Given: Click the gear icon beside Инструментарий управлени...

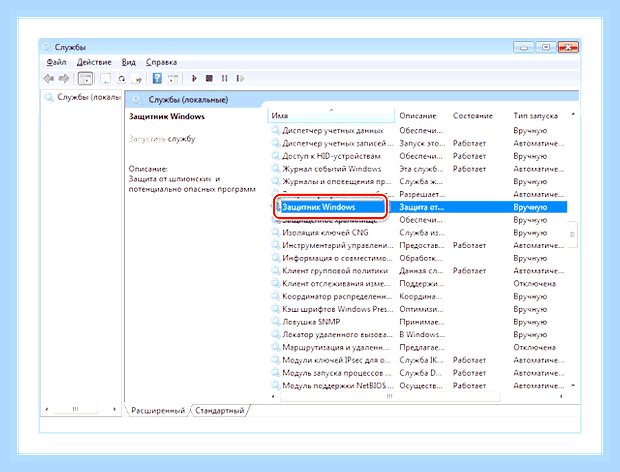Looking at the screenshot, I should pos(275,245).
